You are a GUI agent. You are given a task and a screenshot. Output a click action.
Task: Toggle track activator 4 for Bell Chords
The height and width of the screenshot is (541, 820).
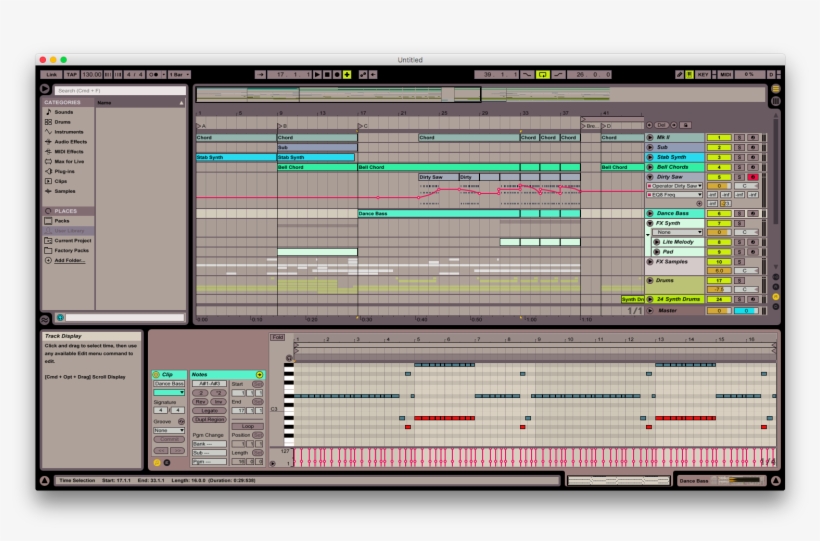point(719,167)
